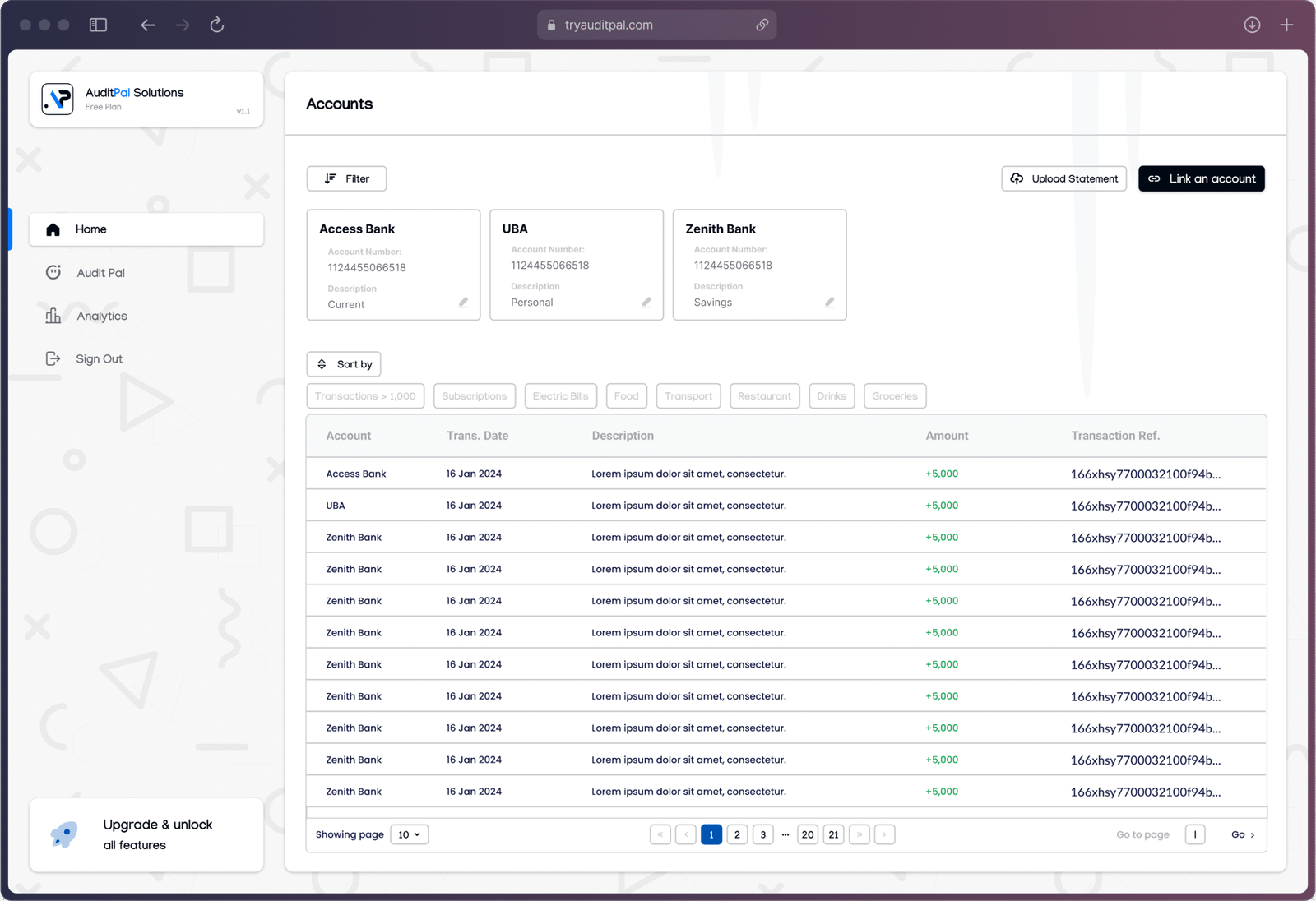Screen dimensions: 1316x901
Task: Jump to first page double-arrow
Action: (660, 834)
